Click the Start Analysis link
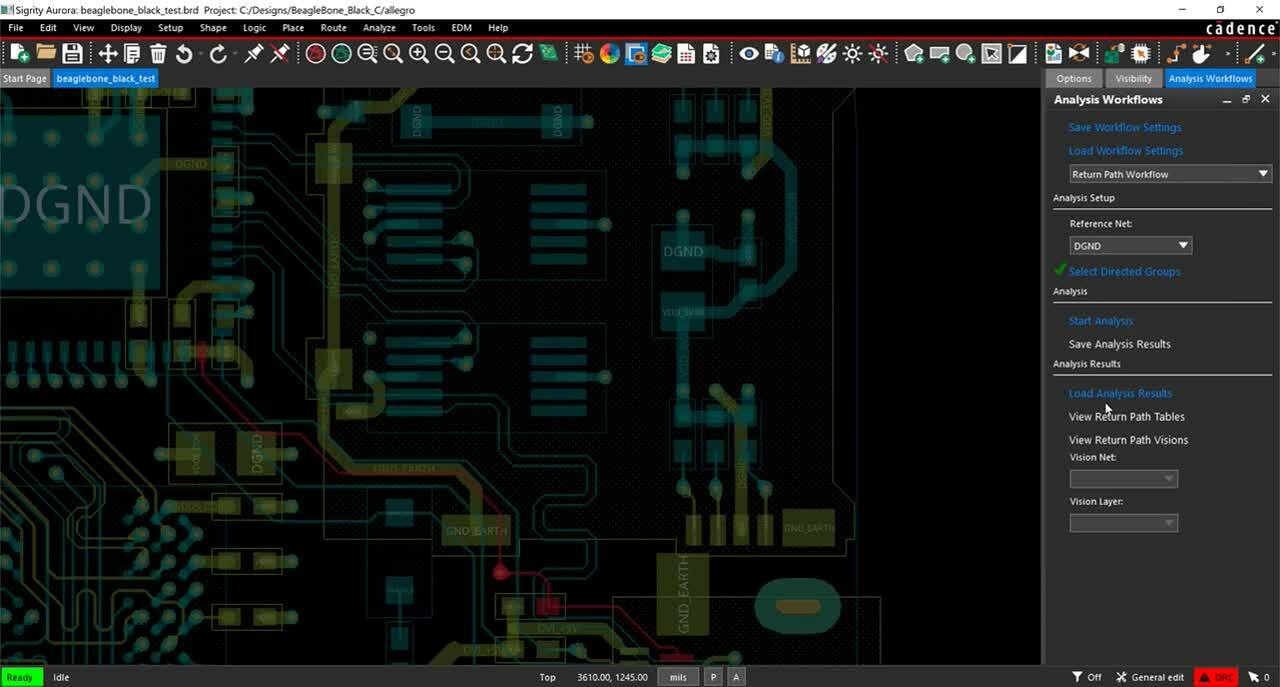 tap(1100, 321)
